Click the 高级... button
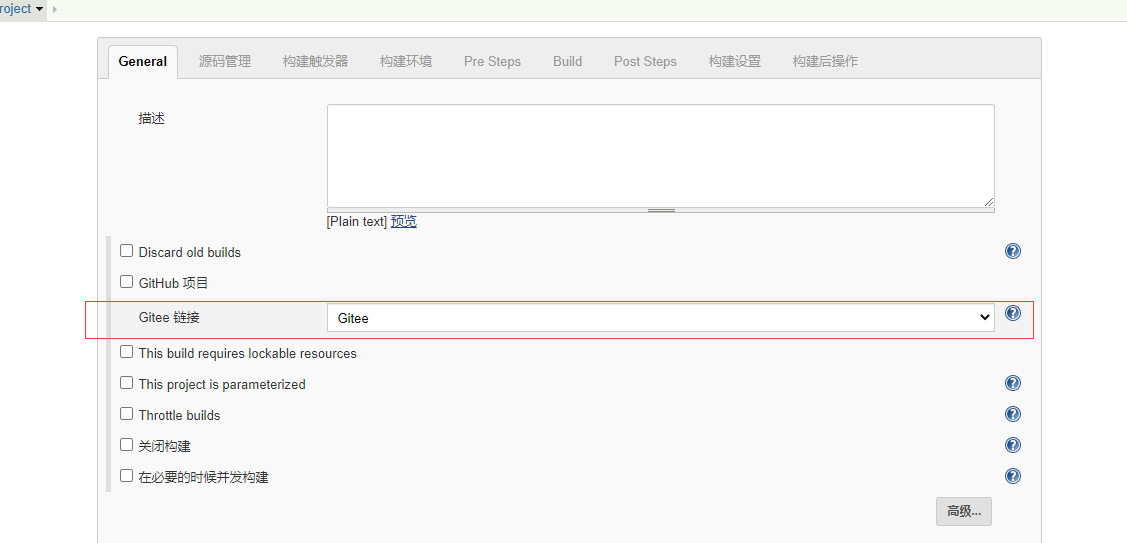The height and width of the screenshot is (543, 1127). click(x=964, y=511)
